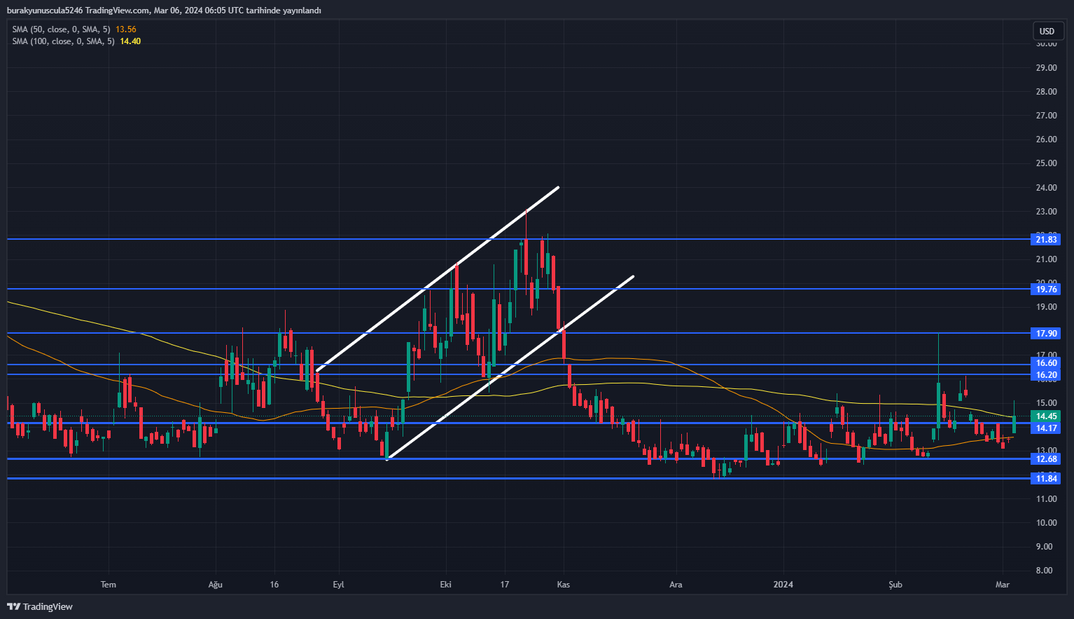Select the 14.17 price level label
This screenshot has height=619, width=1074.
(1046, 428)
